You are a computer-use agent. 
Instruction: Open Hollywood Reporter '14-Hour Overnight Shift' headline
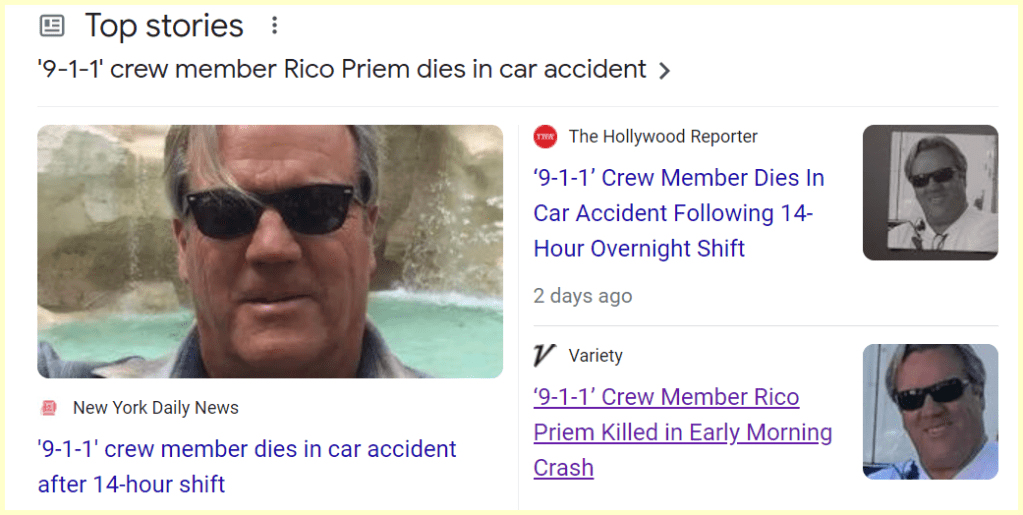pos(679,213)
